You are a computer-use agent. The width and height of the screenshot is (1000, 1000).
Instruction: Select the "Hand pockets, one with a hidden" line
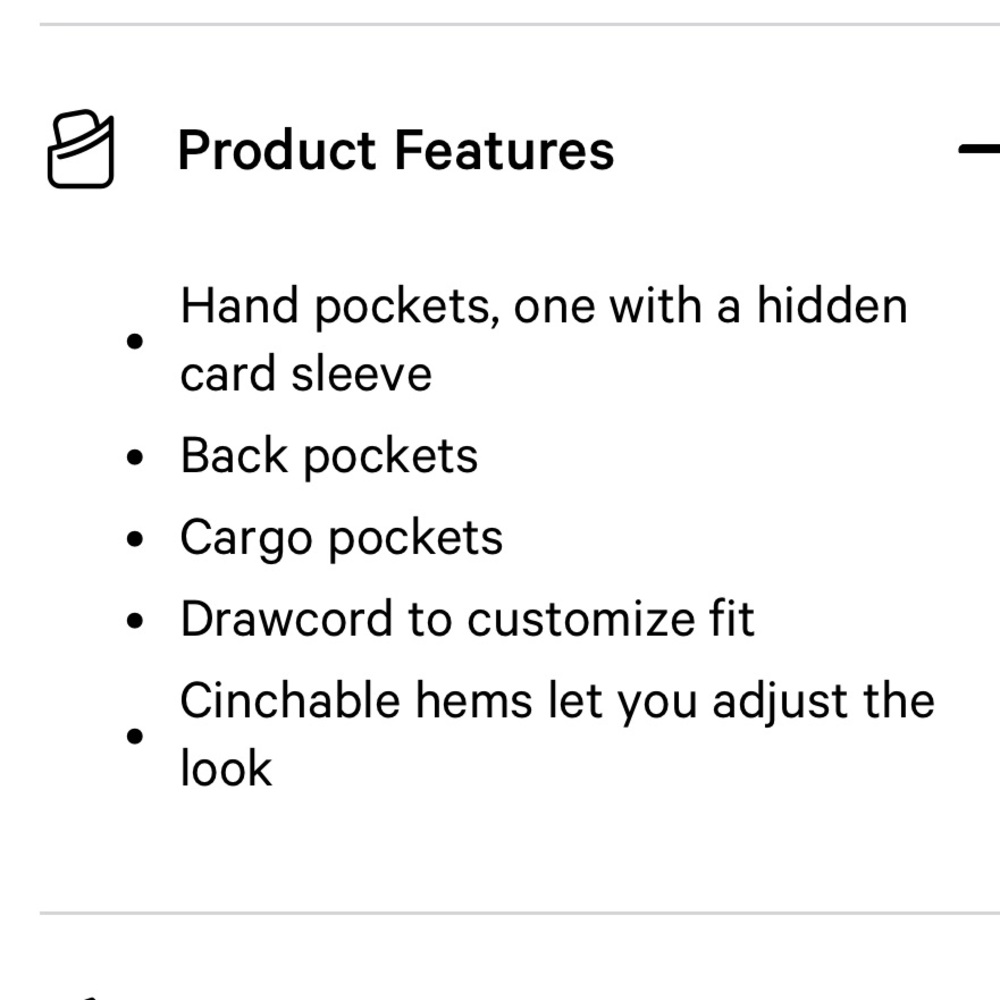[x=543, y=305]
